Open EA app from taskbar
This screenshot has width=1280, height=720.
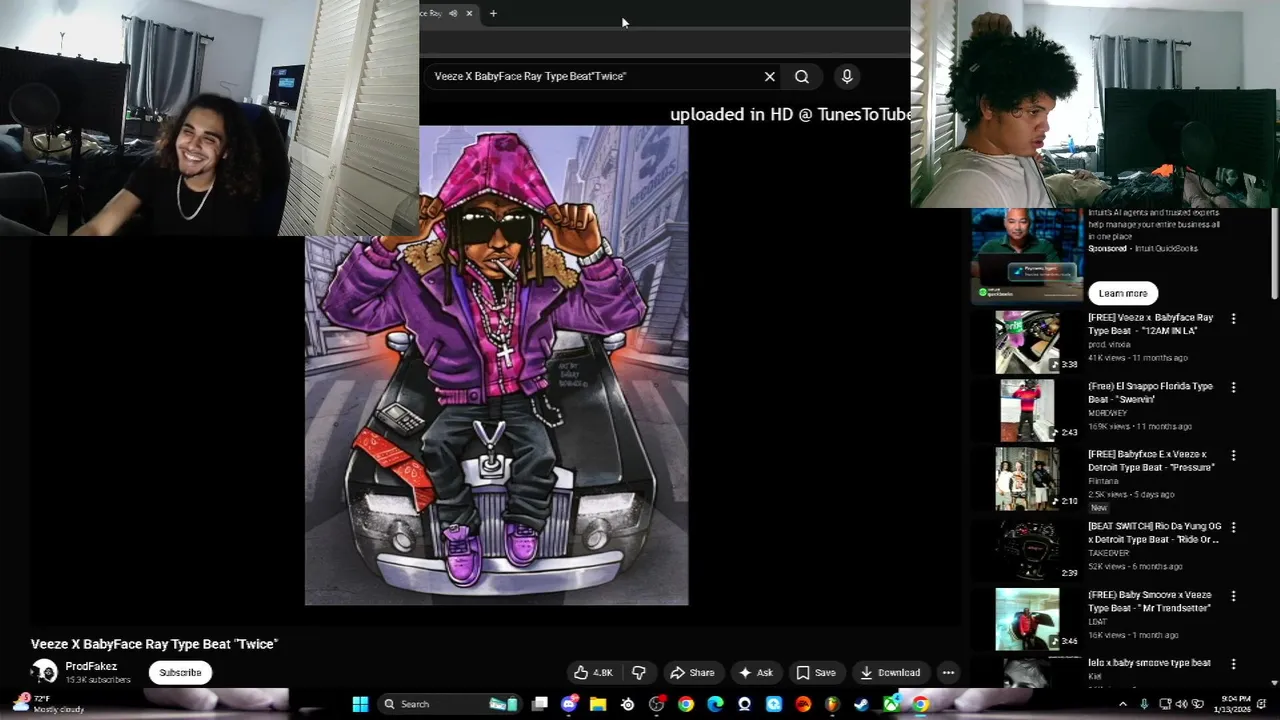pyautogui.click(x=803, y=704)
